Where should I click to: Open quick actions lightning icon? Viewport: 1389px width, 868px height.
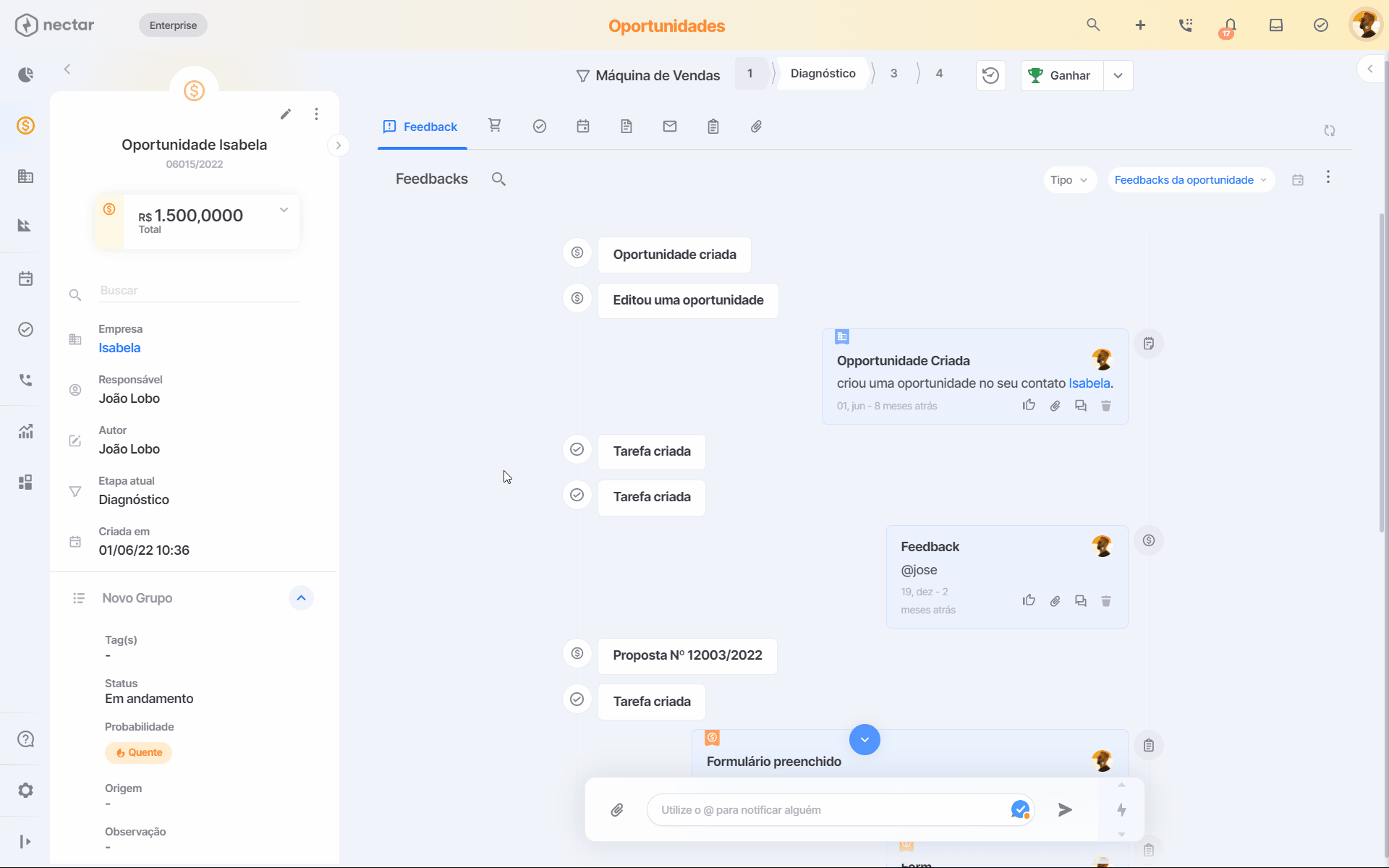1121,810
